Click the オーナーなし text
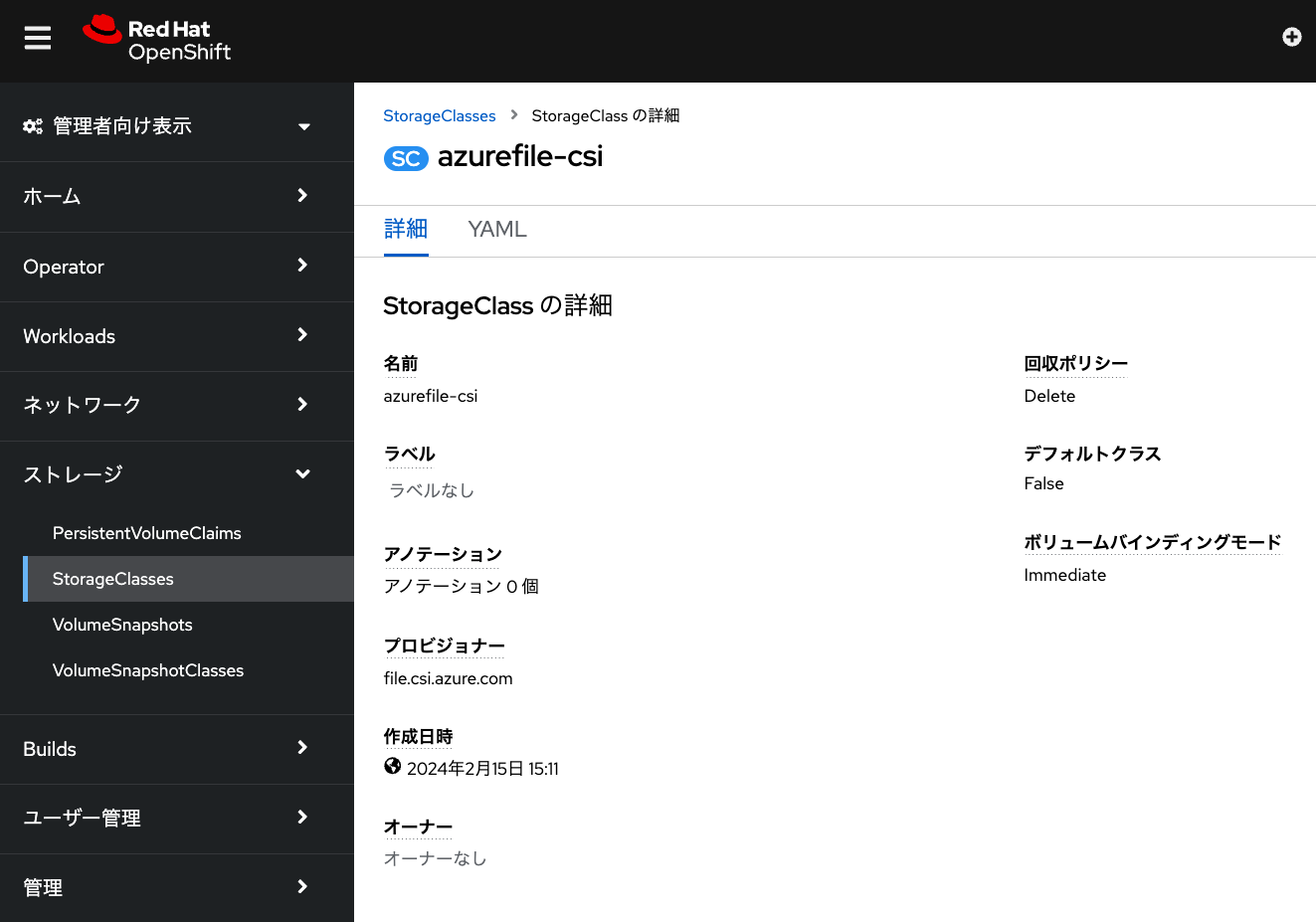This screenshot has height=922, width=1316. point(436,858)
